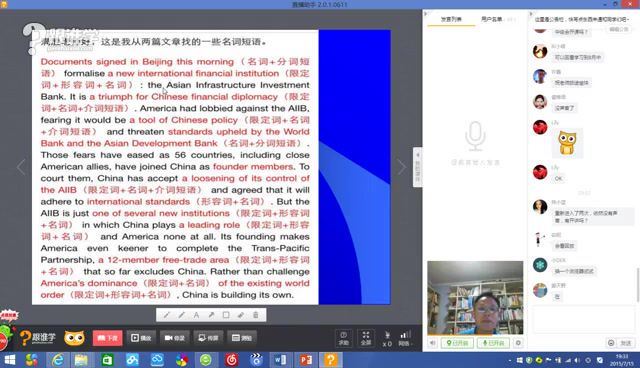This screenshot has height=368, width=640.
Task: Switch to the 发言列表 tab
Action: [x=451, y=19]
